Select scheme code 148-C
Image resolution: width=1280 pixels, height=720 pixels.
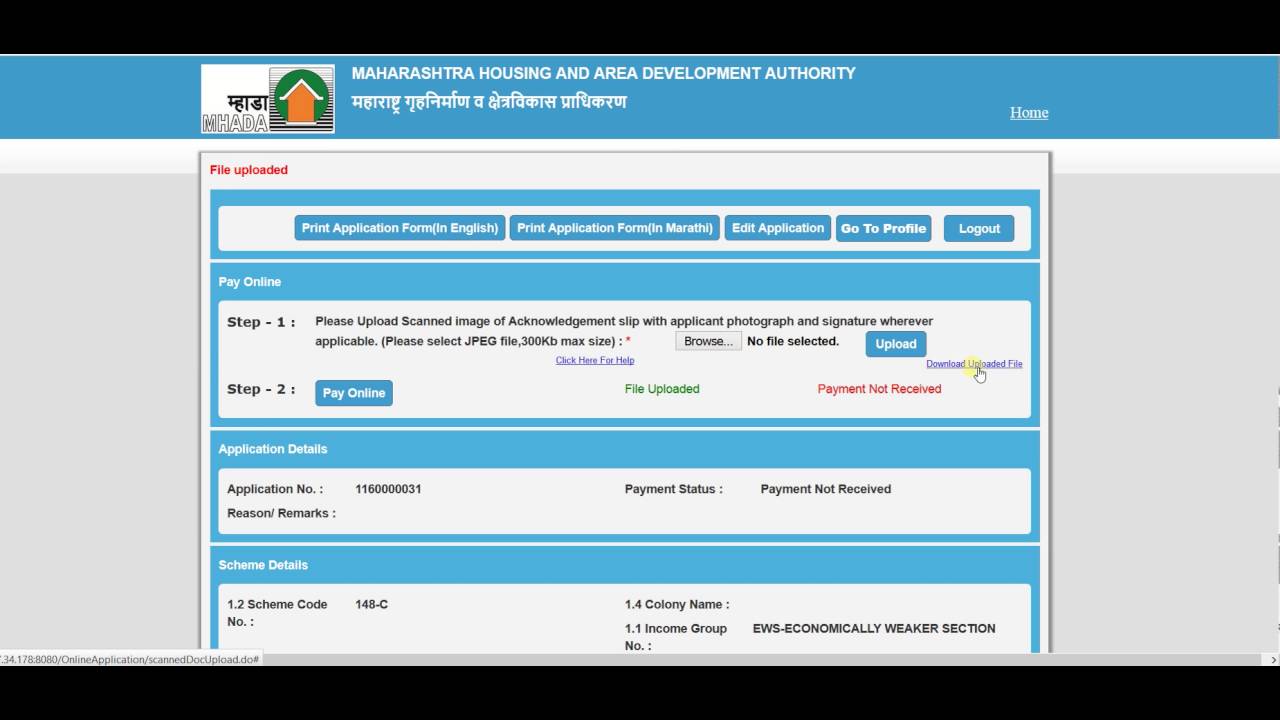[x=372, y=604]
